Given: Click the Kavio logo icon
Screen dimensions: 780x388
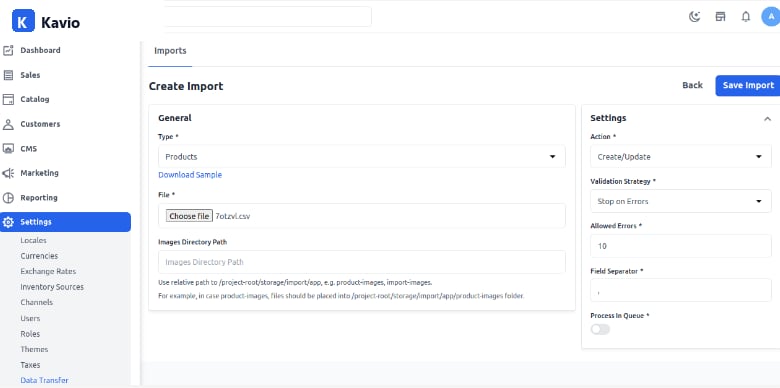Looking at the screenshot, I should [23, 21].
